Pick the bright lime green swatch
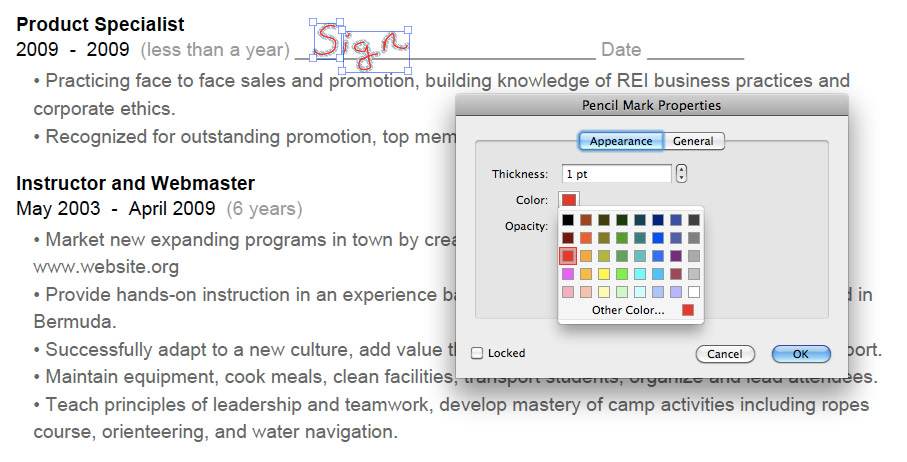 (622, 273)
